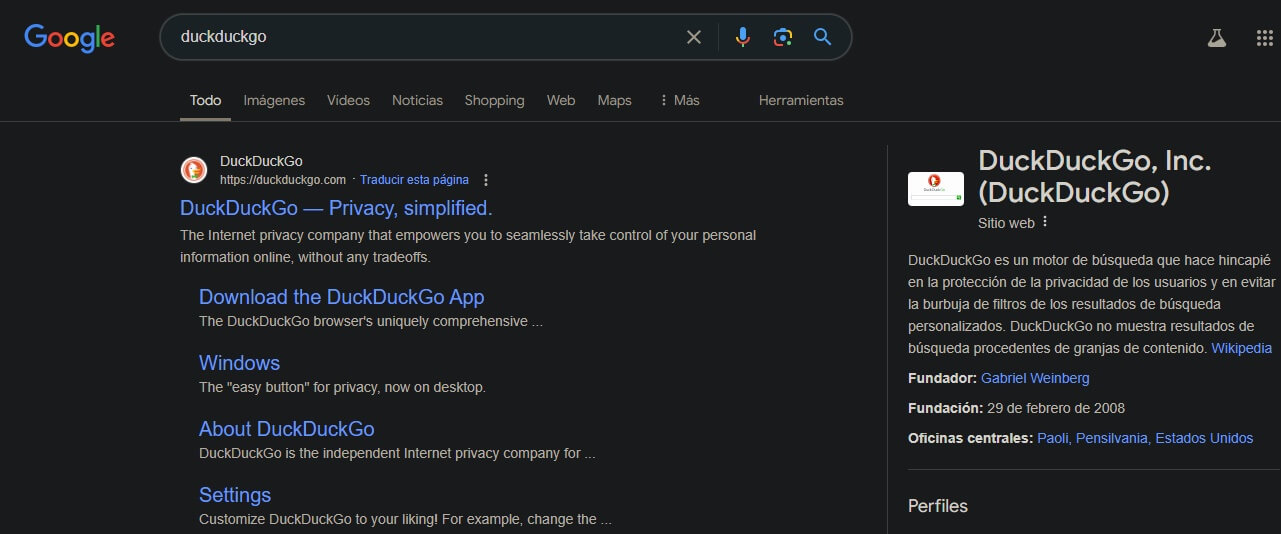Click the Fundación date 29 de febrero de 2008
This screenshot has width=1281, height=534.
pyautogui.click(x=1056, y=408)
